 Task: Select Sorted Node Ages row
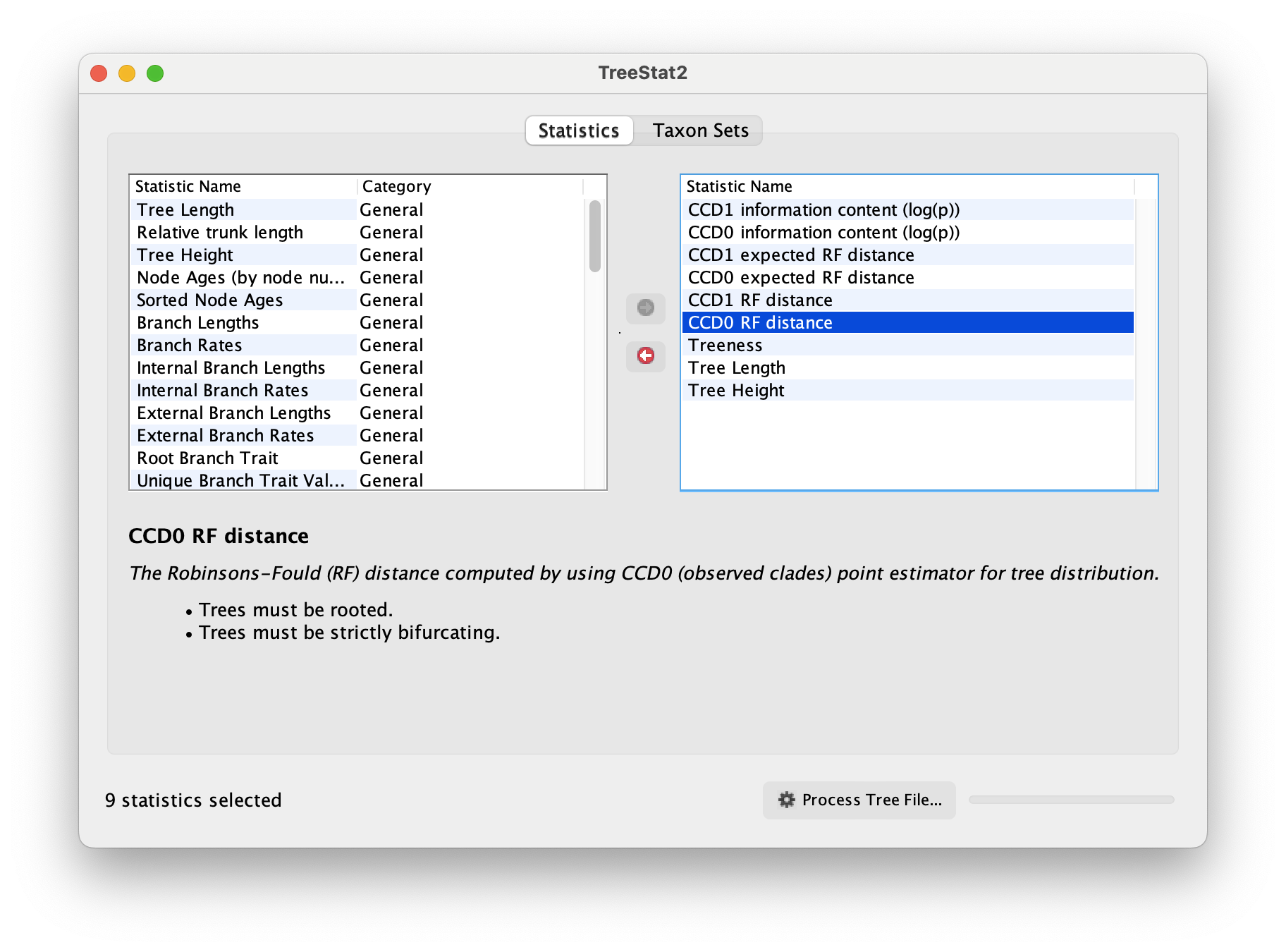[x=357, y=300]
